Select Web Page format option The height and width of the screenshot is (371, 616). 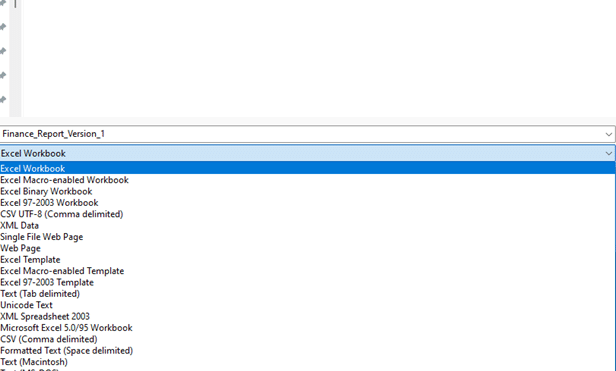point(308,248)
